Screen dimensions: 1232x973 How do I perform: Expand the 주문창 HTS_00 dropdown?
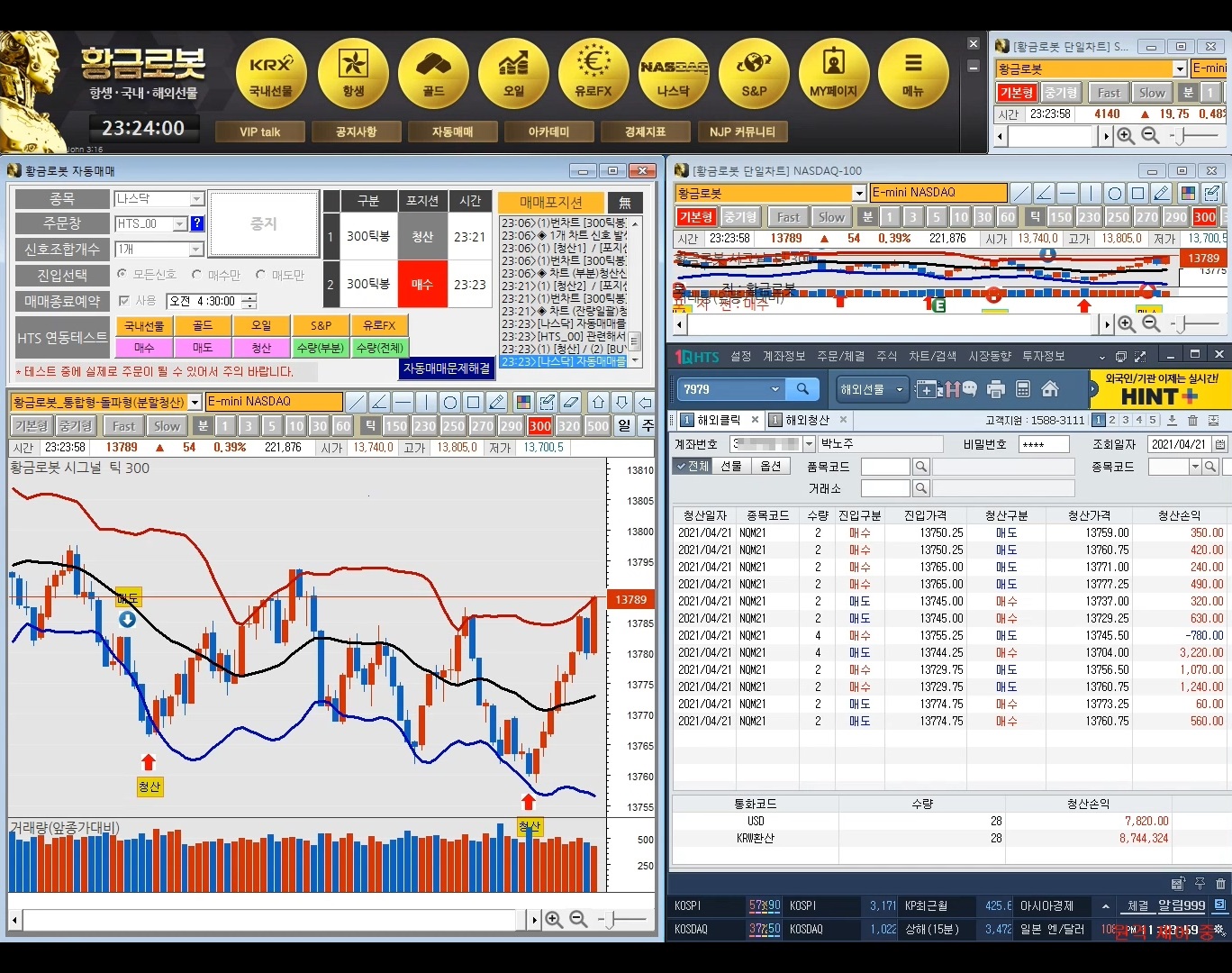coord(179,223)
